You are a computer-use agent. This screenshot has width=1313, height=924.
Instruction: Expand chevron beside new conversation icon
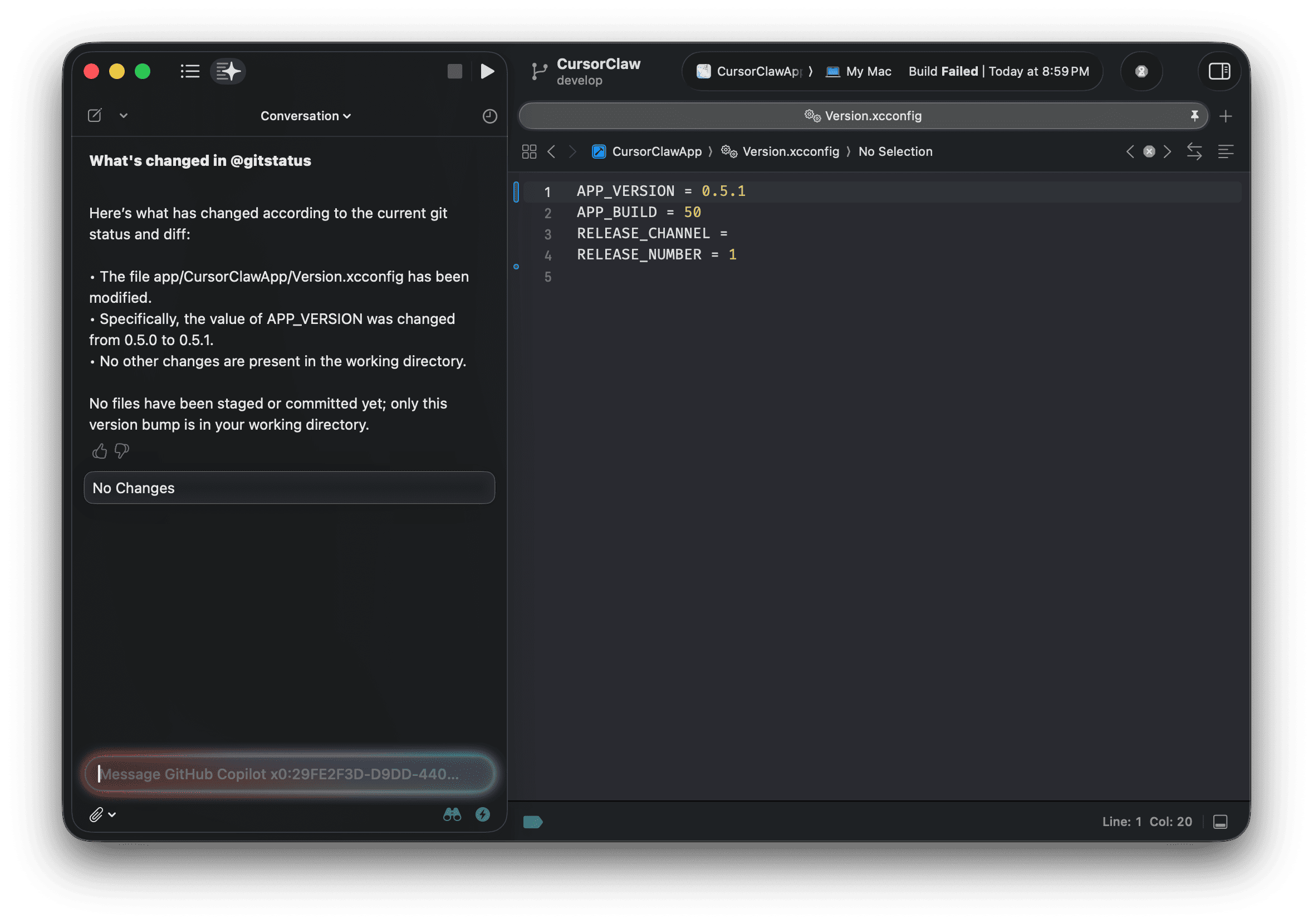click(x=124, y=116)
